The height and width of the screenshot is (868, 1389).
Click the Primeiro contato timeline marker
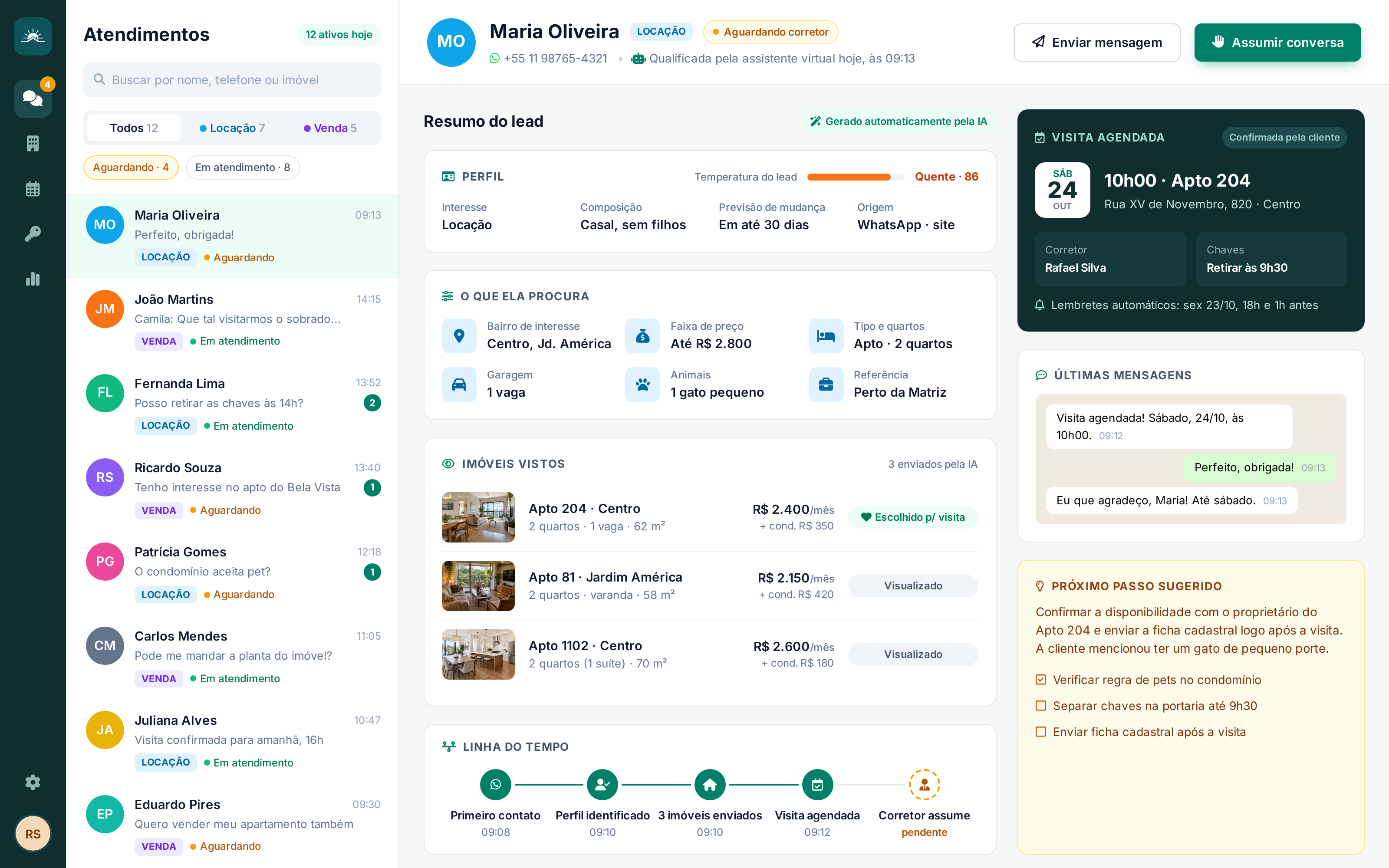click(495, 784)
